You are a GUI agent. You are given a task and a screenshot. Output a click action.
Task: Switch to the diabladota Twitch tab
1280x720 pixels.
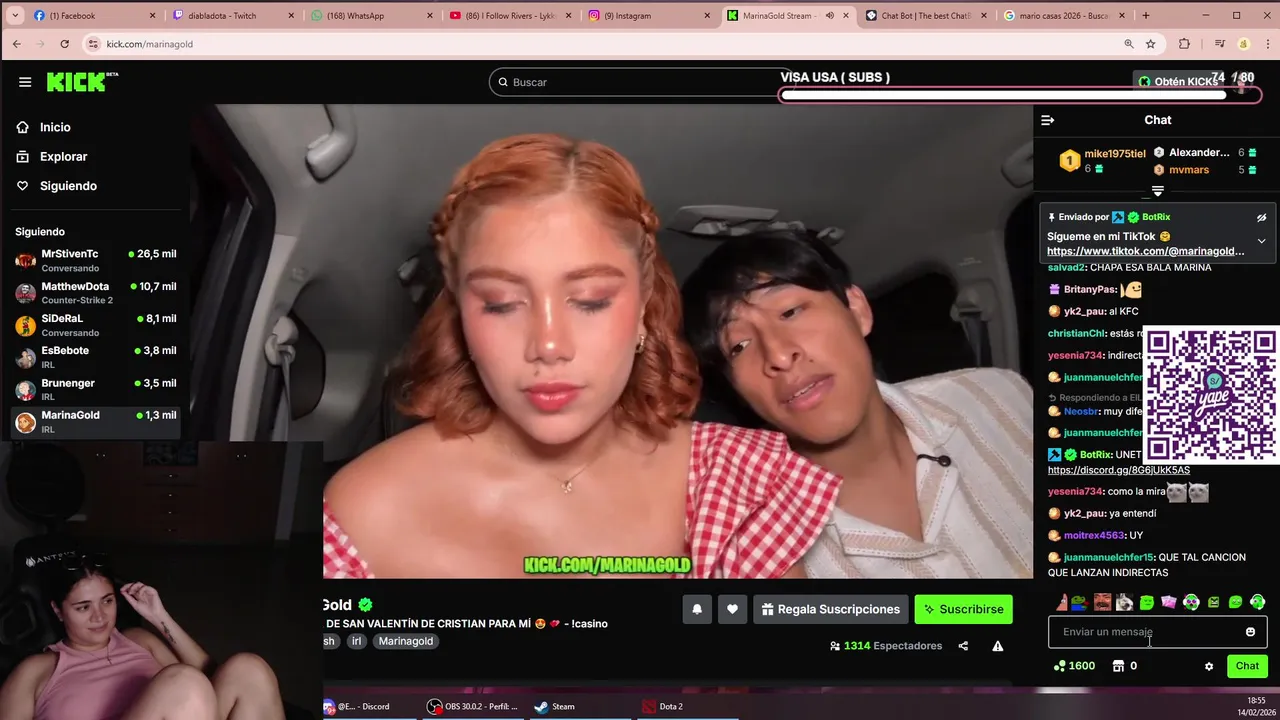[233, 15]
